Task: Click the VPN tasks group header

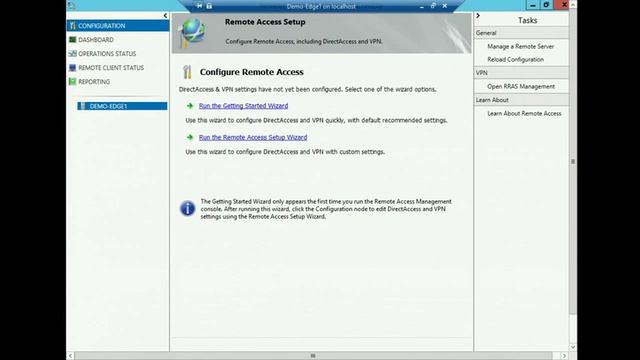Action: [x=521, y=73]
